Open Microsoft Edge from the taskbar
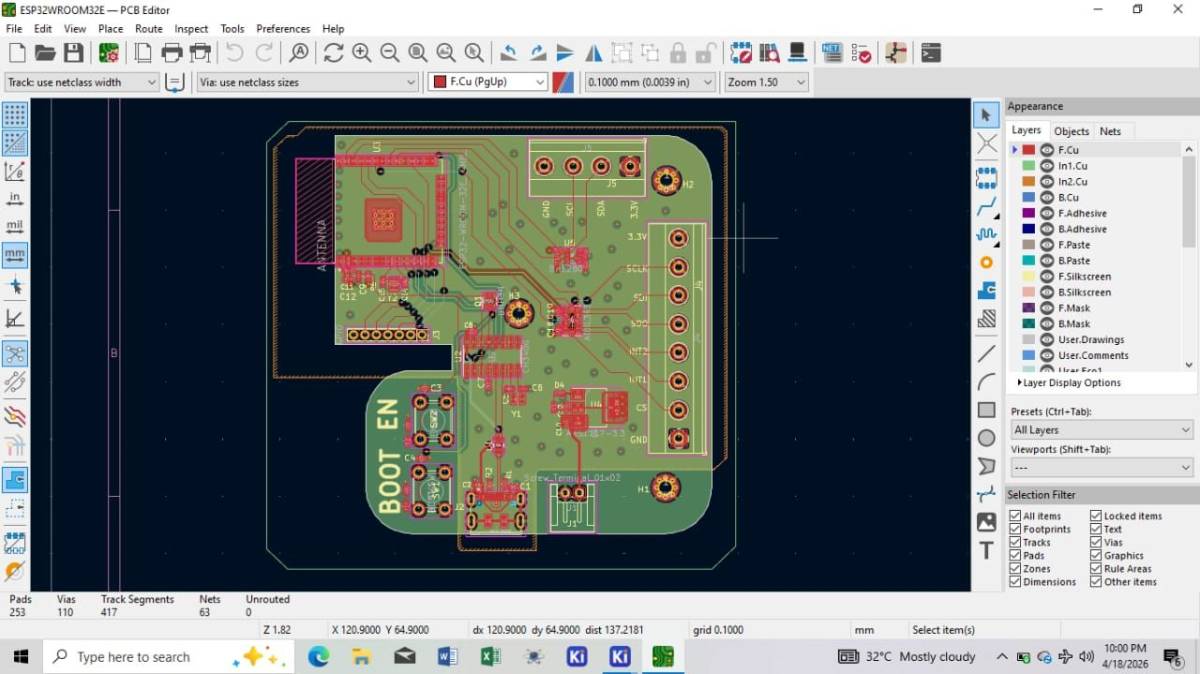The width and height of the screenshot is (1200, 674). [x=318, y=657]
